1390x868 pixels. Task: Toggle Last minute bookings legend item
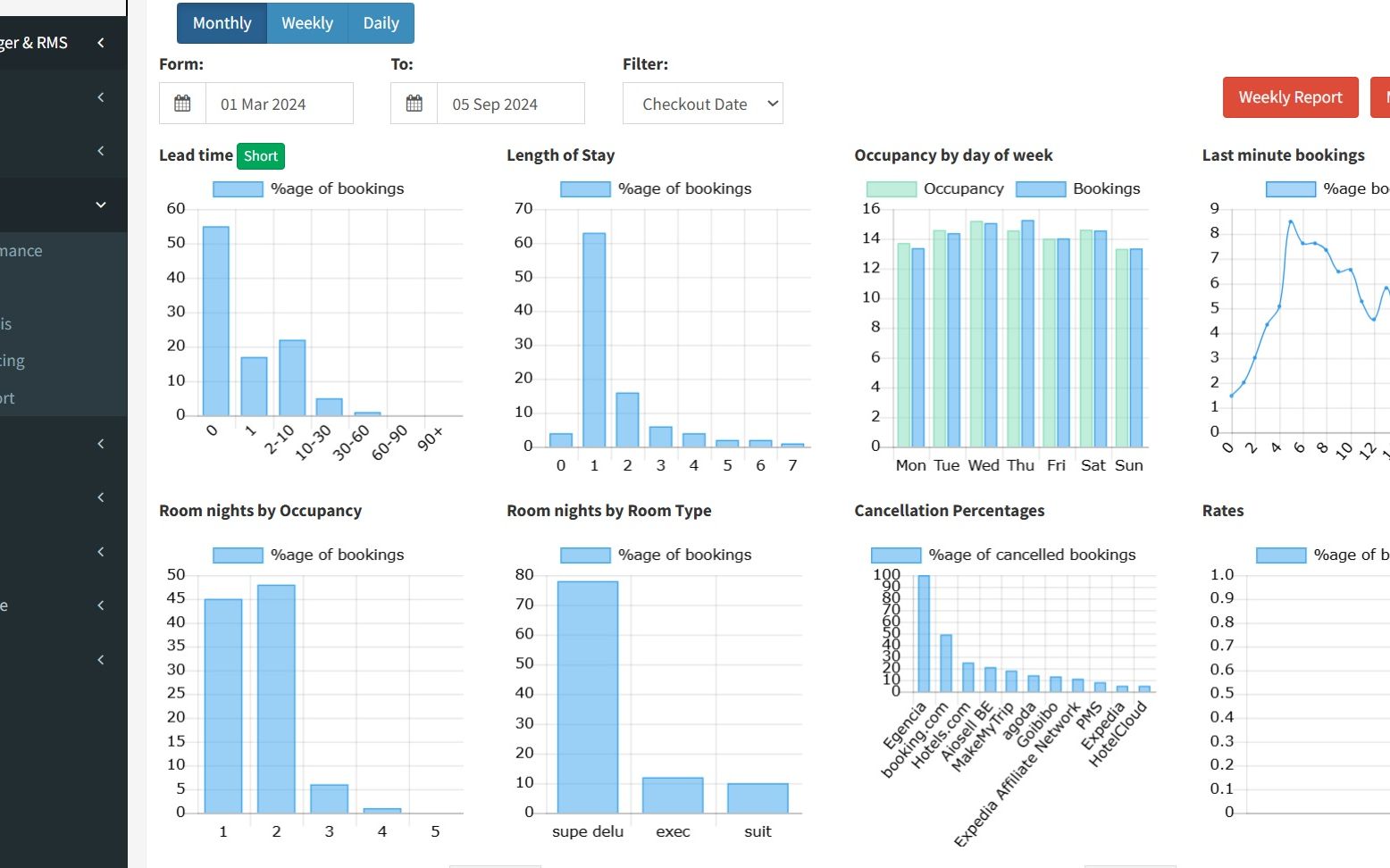pos(1327,188)
